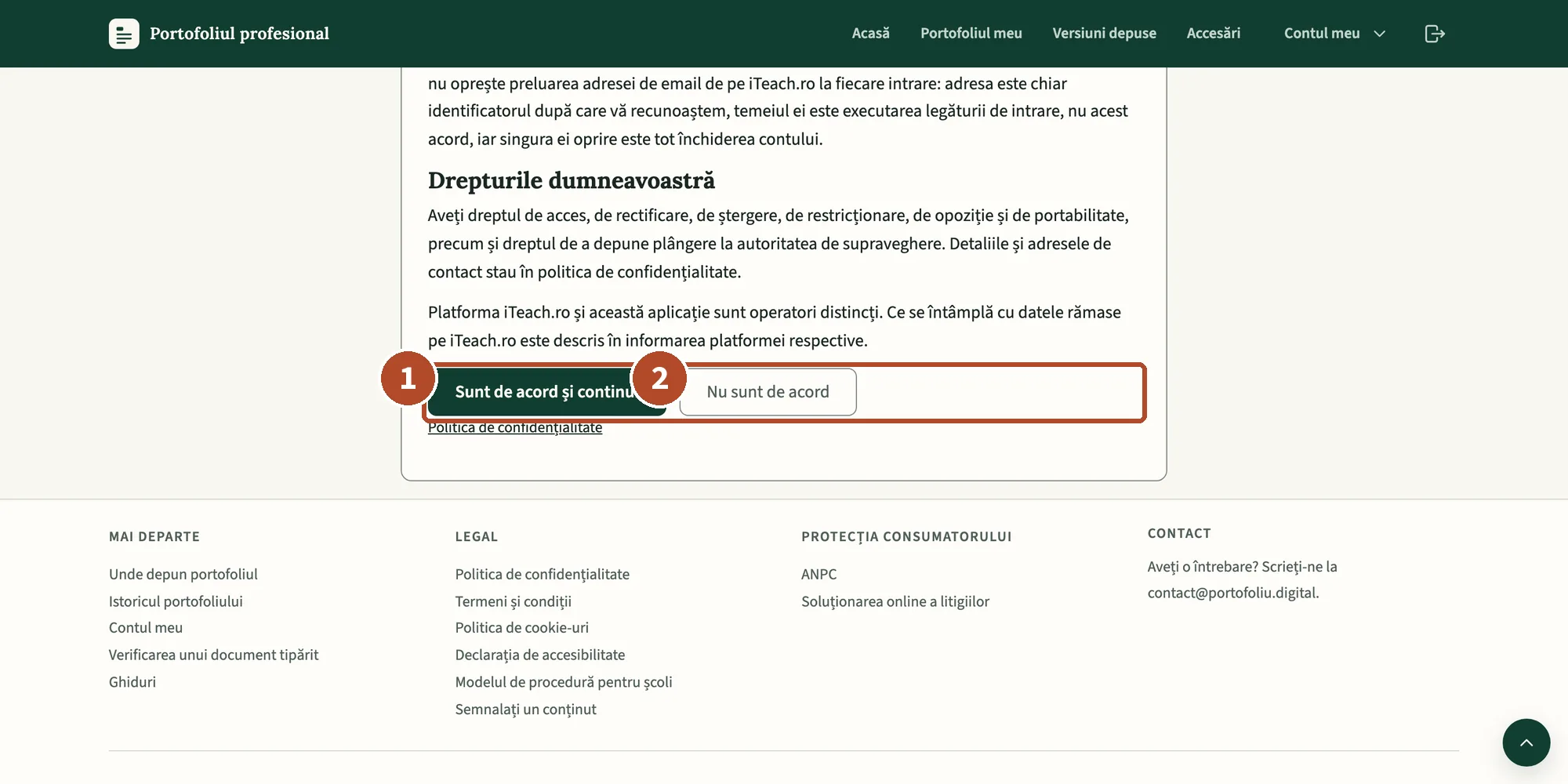This screenshot has width=1568, height=784.
Task: Open the Accesări navigation item
Action: (x=1213, y=34)
